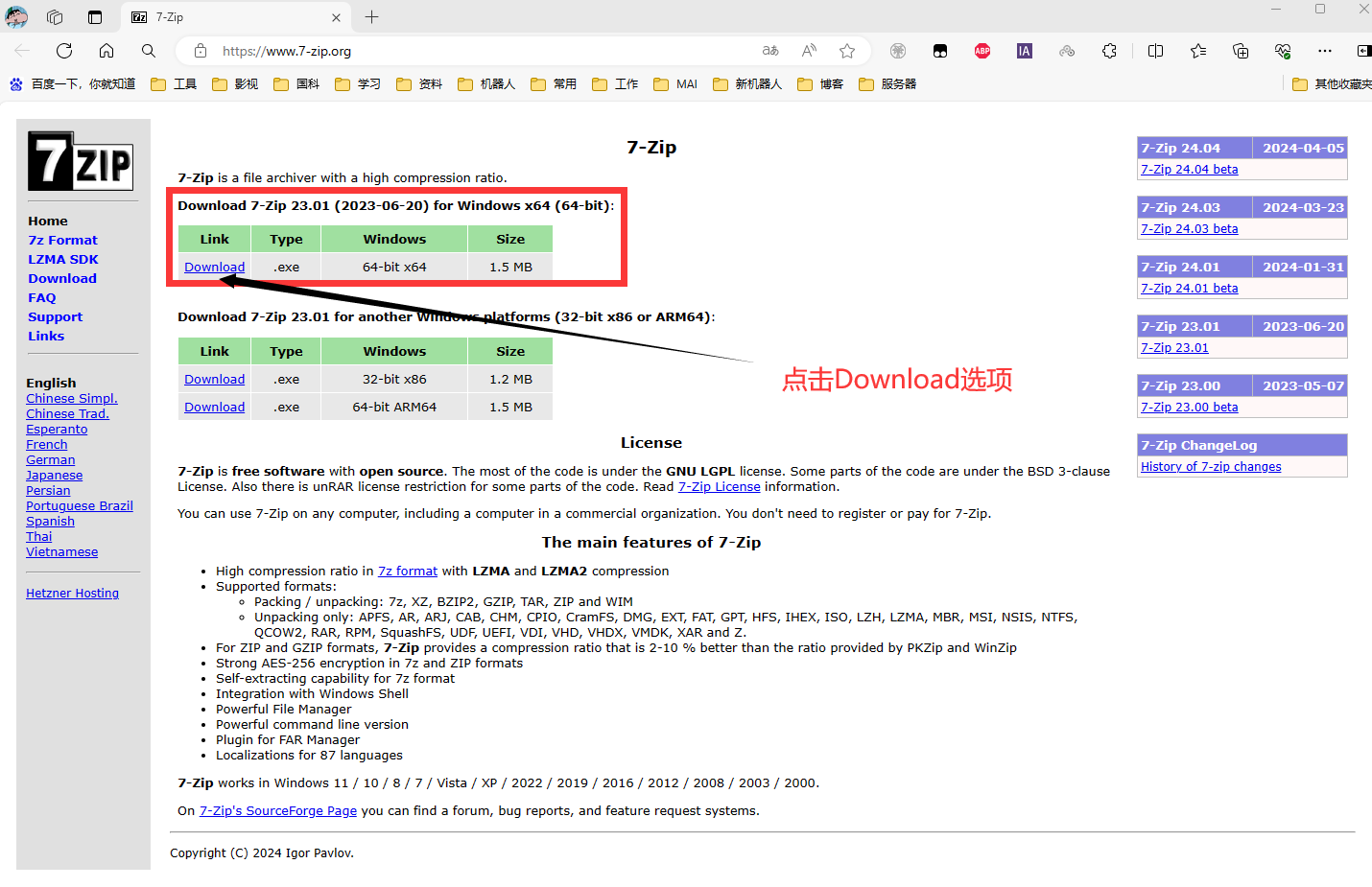Open the 7z format link
The width and height of the screenshot is (1372, 887).
(408, 572)
